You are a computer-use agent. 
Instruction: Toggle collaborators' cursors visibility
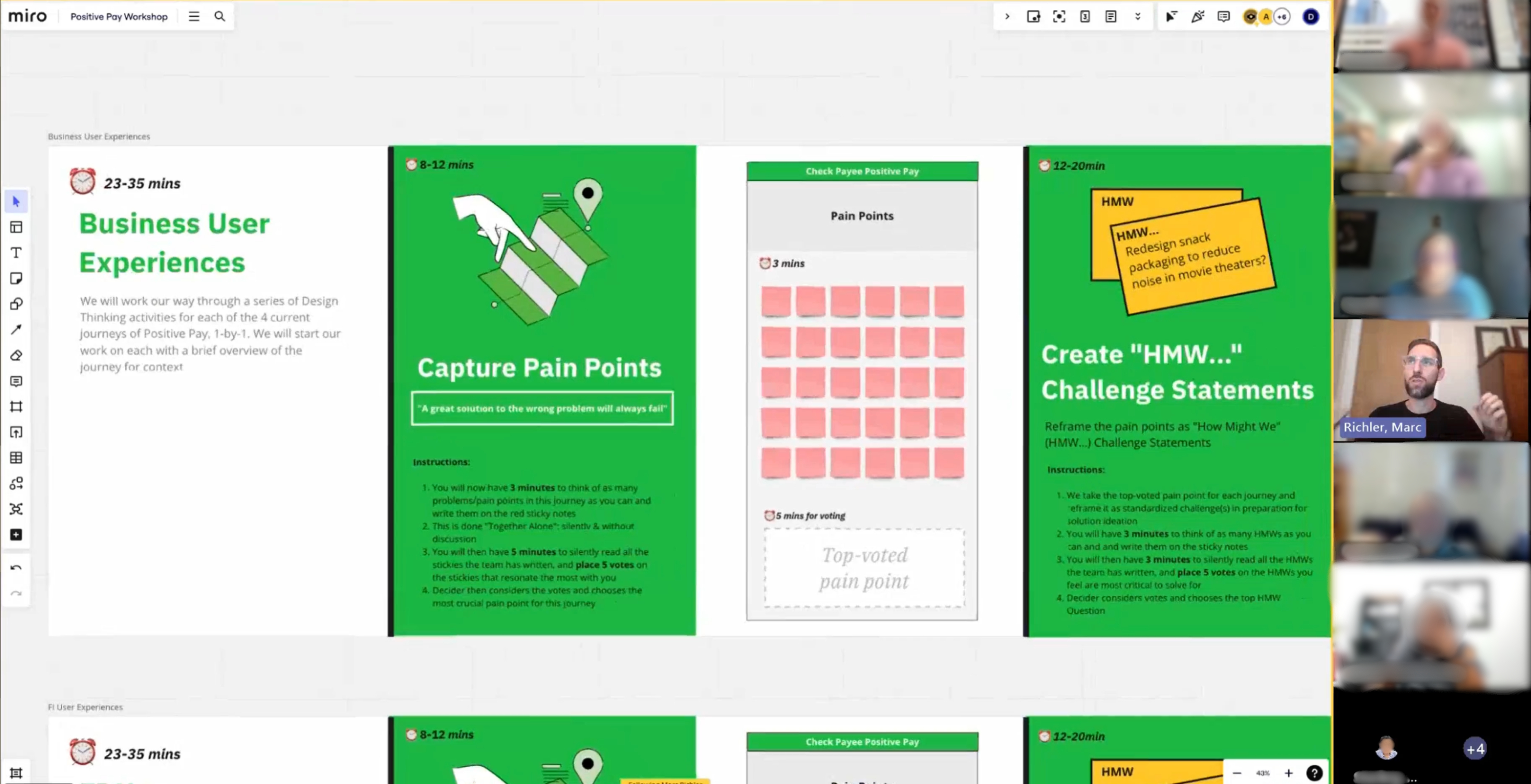pos(1172,17)
